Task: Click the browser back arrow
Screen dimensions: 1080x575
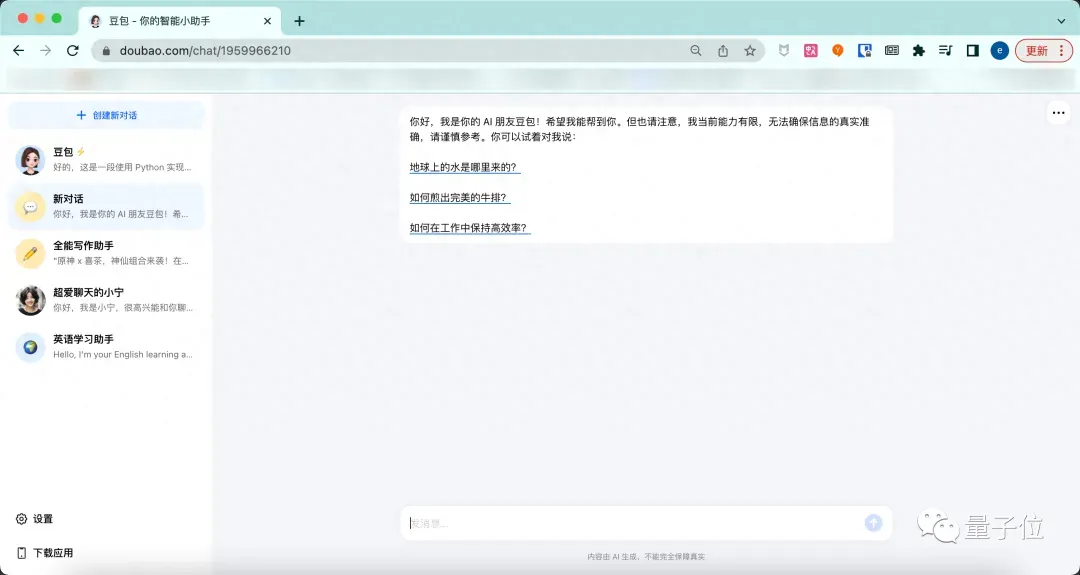Action: tap(19, 50)
